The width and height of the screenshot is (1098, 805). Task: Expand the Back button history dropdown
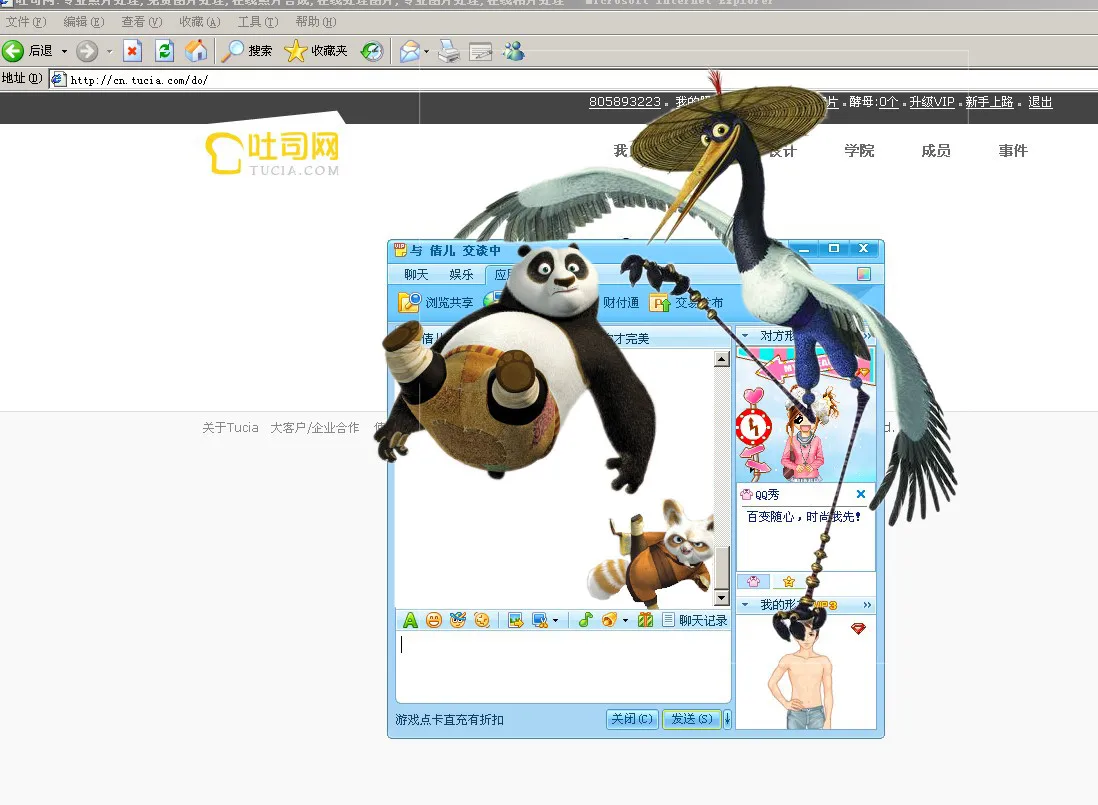coord(65,51)
